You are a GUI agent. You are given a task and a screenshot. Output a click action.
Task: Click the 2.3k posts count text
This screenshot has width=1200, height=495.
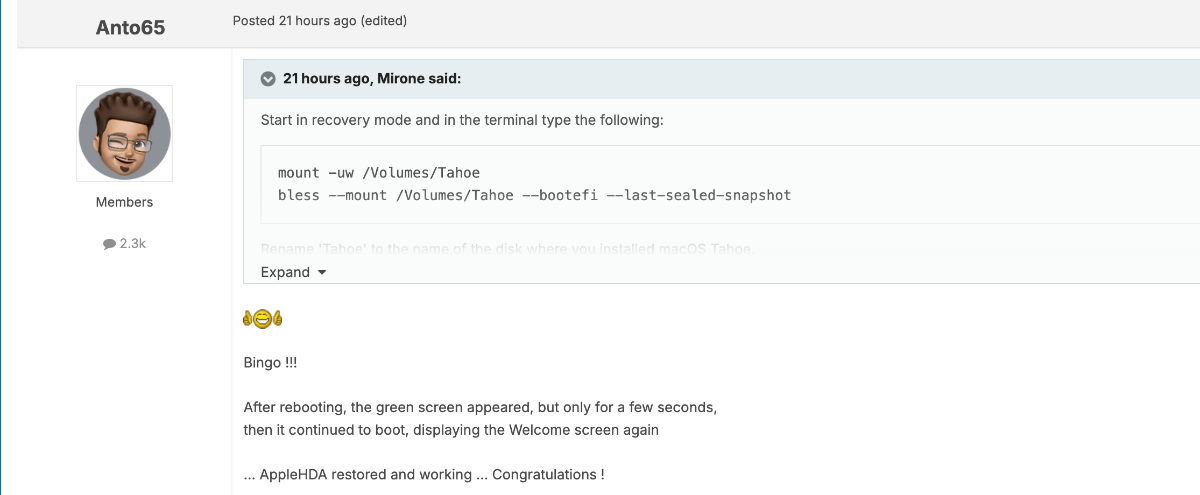pyautogui.click(x=133, y=243)
